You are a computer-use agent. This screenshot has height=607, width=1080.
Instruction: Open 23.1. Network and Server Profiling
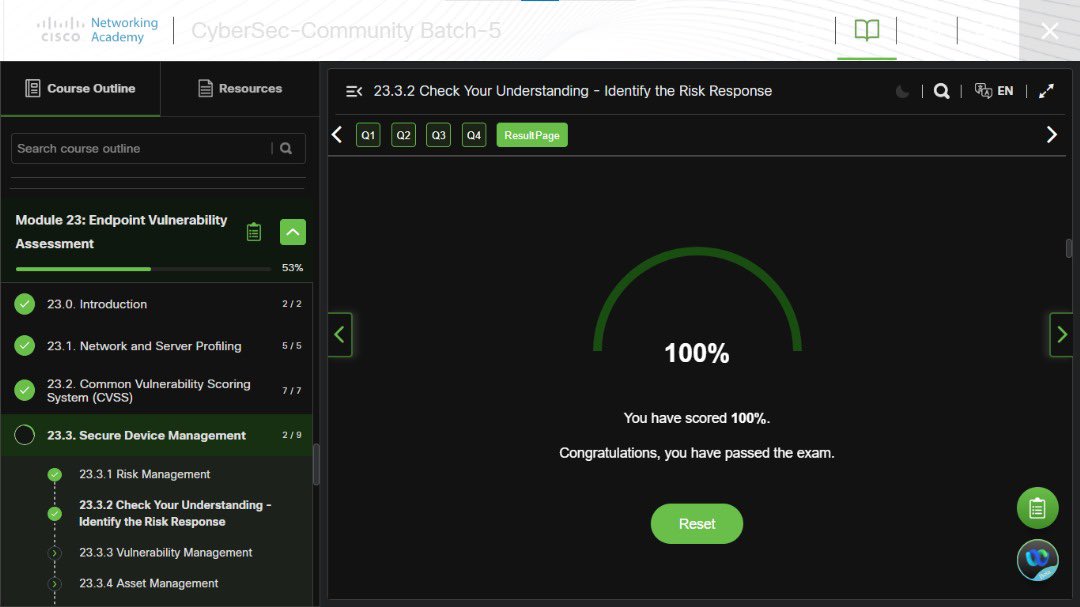pyautogui.click(x=157, y=346)
